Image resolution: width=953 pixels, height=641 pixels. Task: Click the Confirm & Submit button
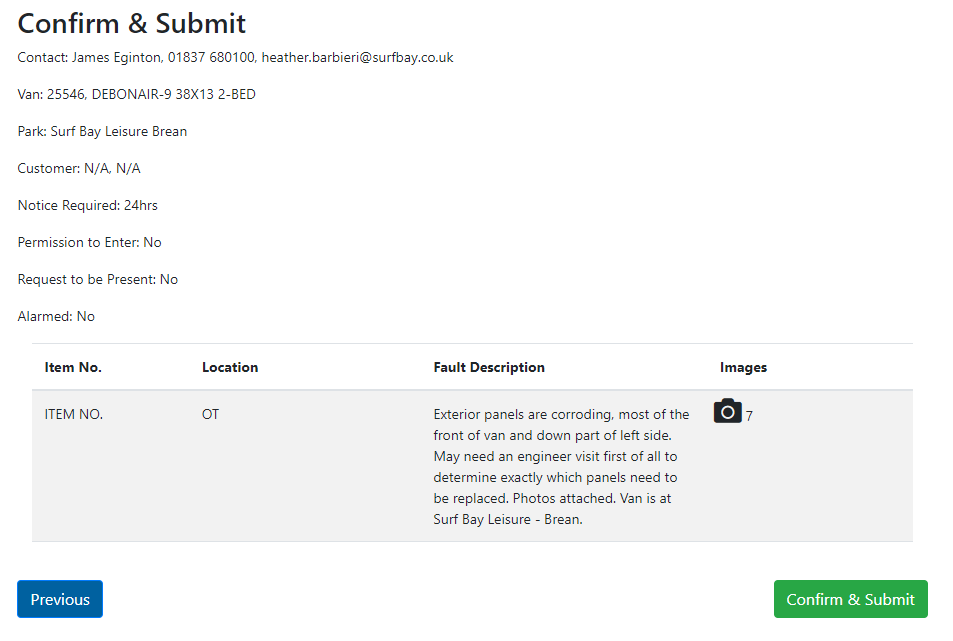(x=850, y=599)
